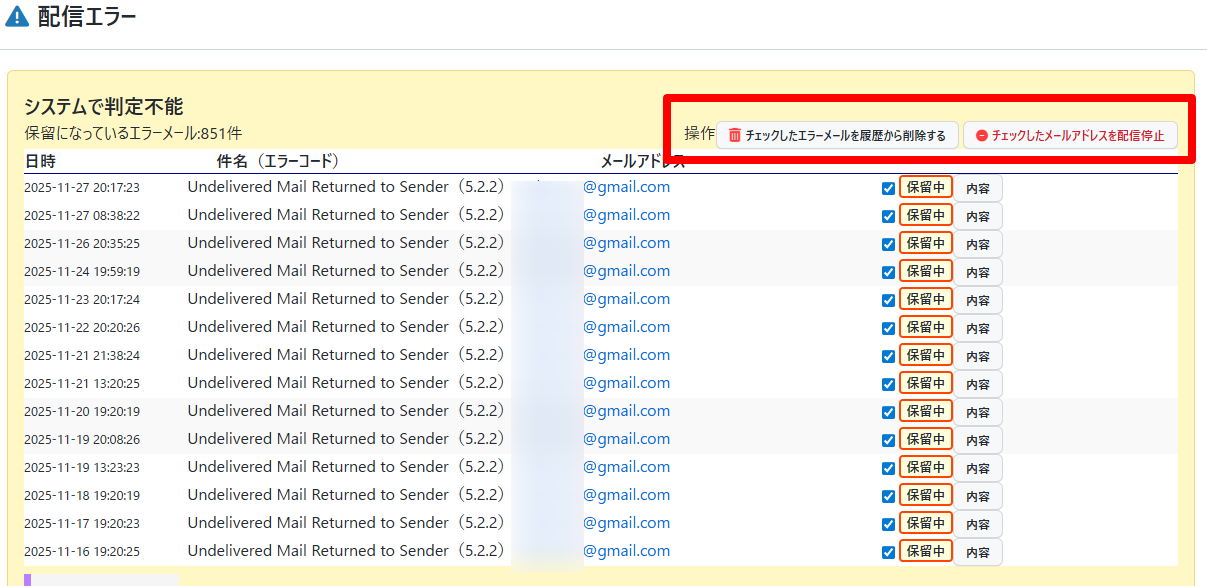Click 保留中 status on the 2025-11-27 08:38:22 row

[x=925, y=215]
